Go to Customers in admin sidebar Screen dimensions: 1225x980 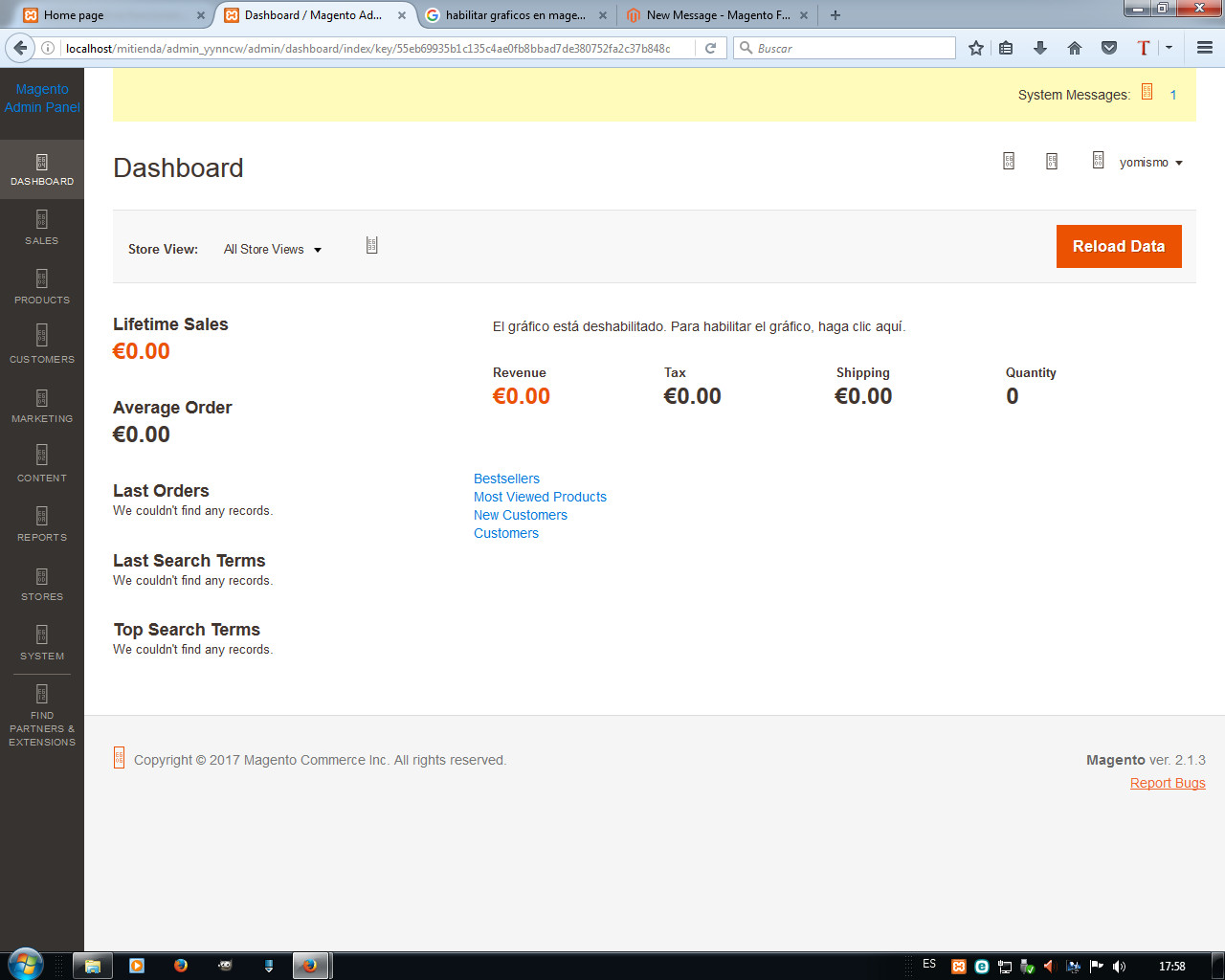41,347
